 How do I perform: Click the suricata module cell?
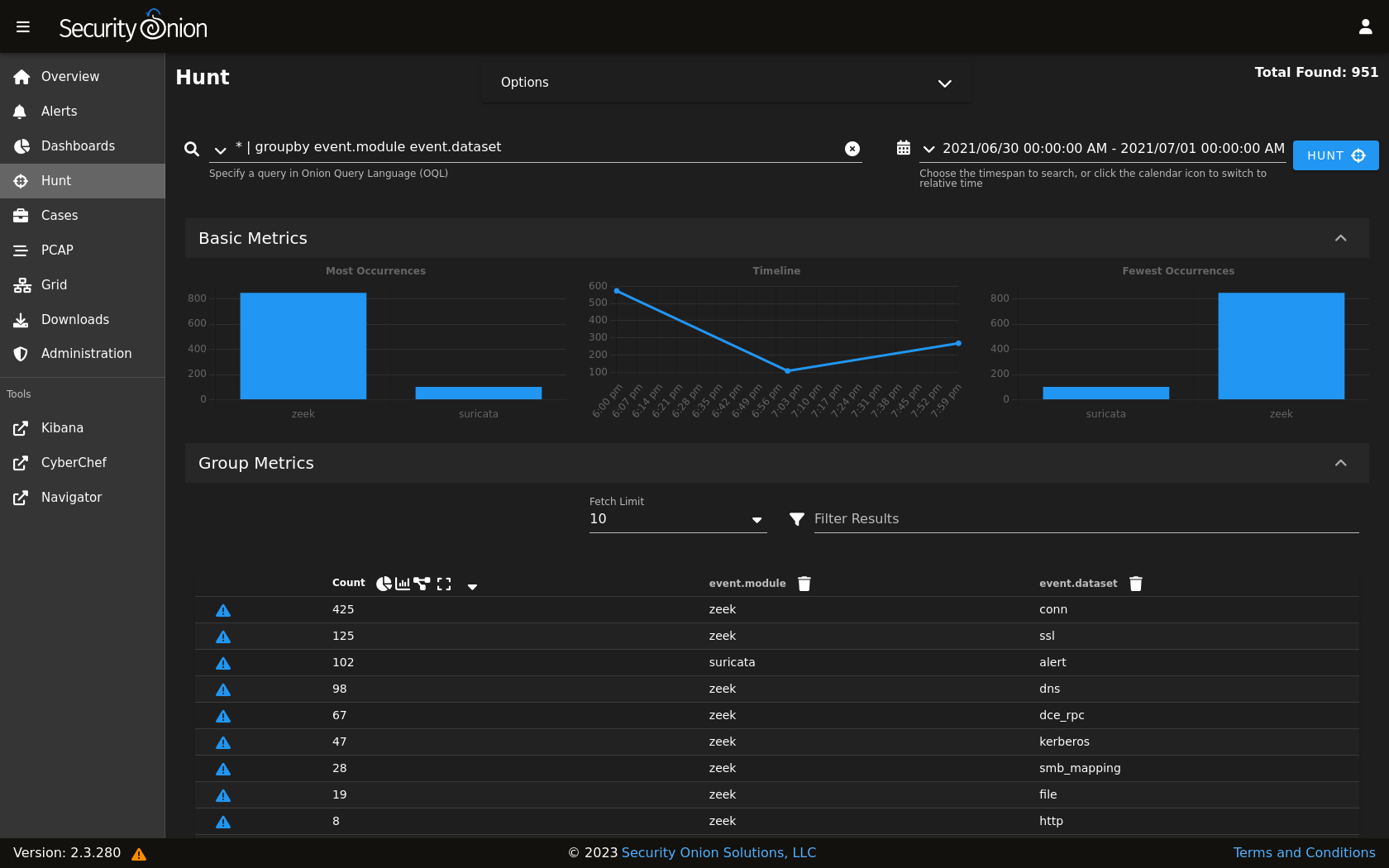pyautogui.click(x=732, y=662)
